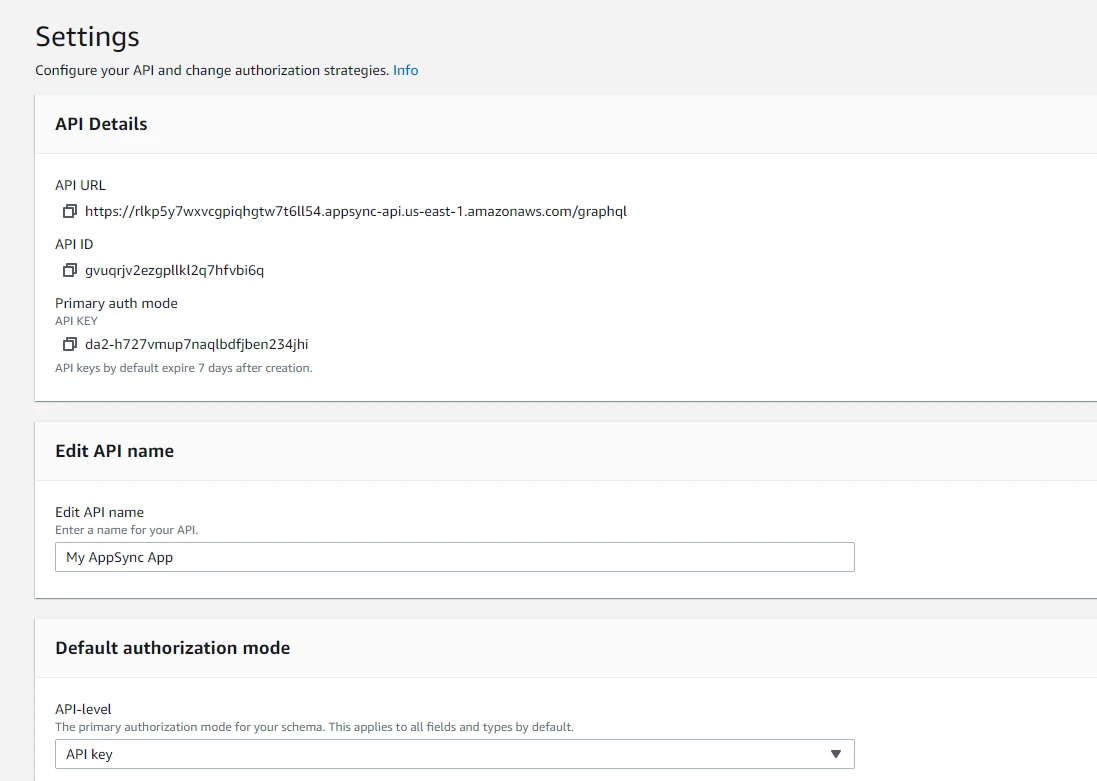This screenshot has height=781, width=1097.
Task: Click the Edit API name section header
Action: 114,451
